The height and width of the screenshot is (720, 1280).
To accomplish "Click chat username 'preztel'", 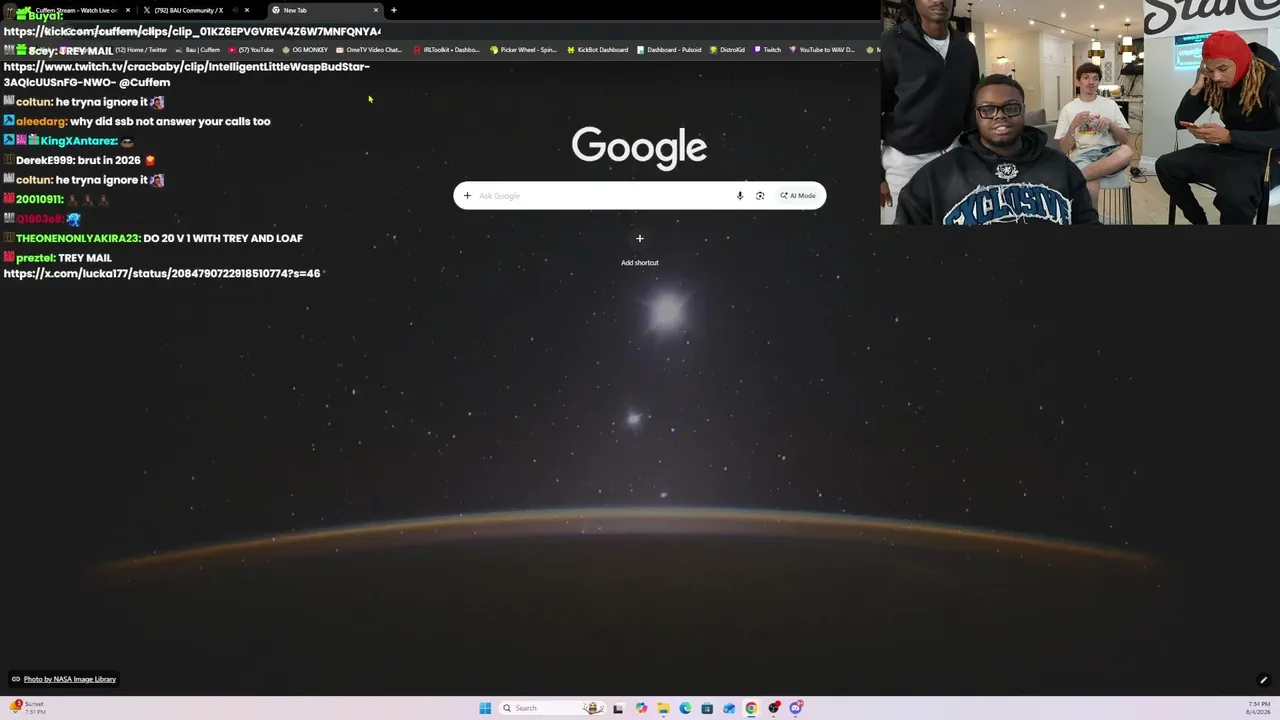I will [x=36, y=258].
